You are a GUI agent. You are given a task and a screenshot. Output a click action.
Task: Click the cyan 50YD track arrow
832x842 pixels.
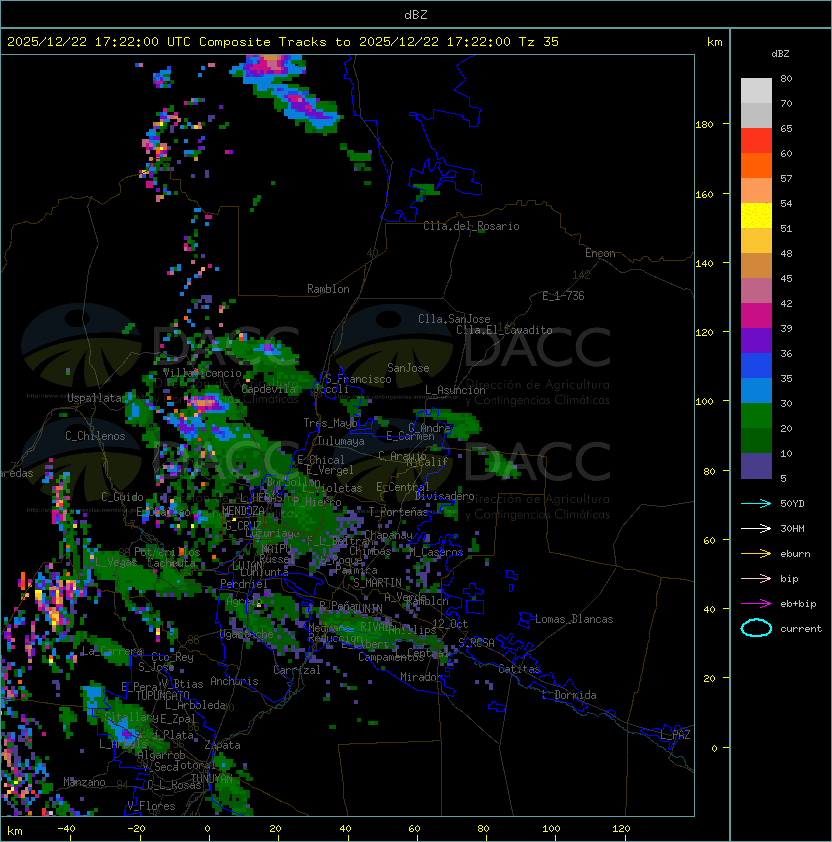coord(756,504)
